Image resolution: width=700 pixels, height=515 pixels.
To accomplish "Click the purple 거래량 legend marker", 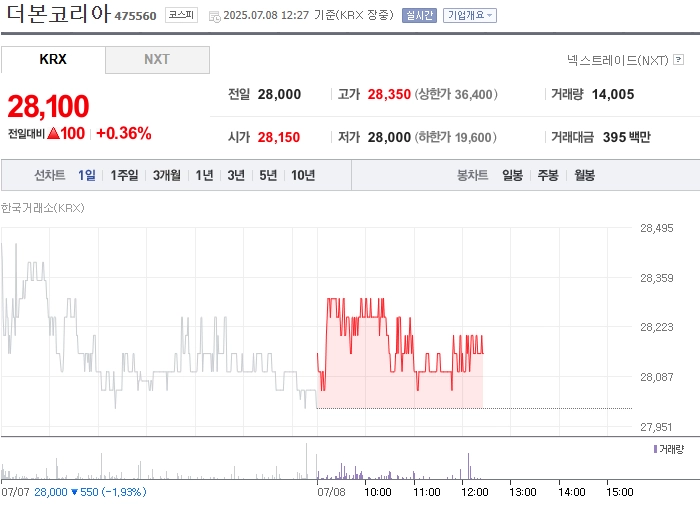I will [655, 449].
